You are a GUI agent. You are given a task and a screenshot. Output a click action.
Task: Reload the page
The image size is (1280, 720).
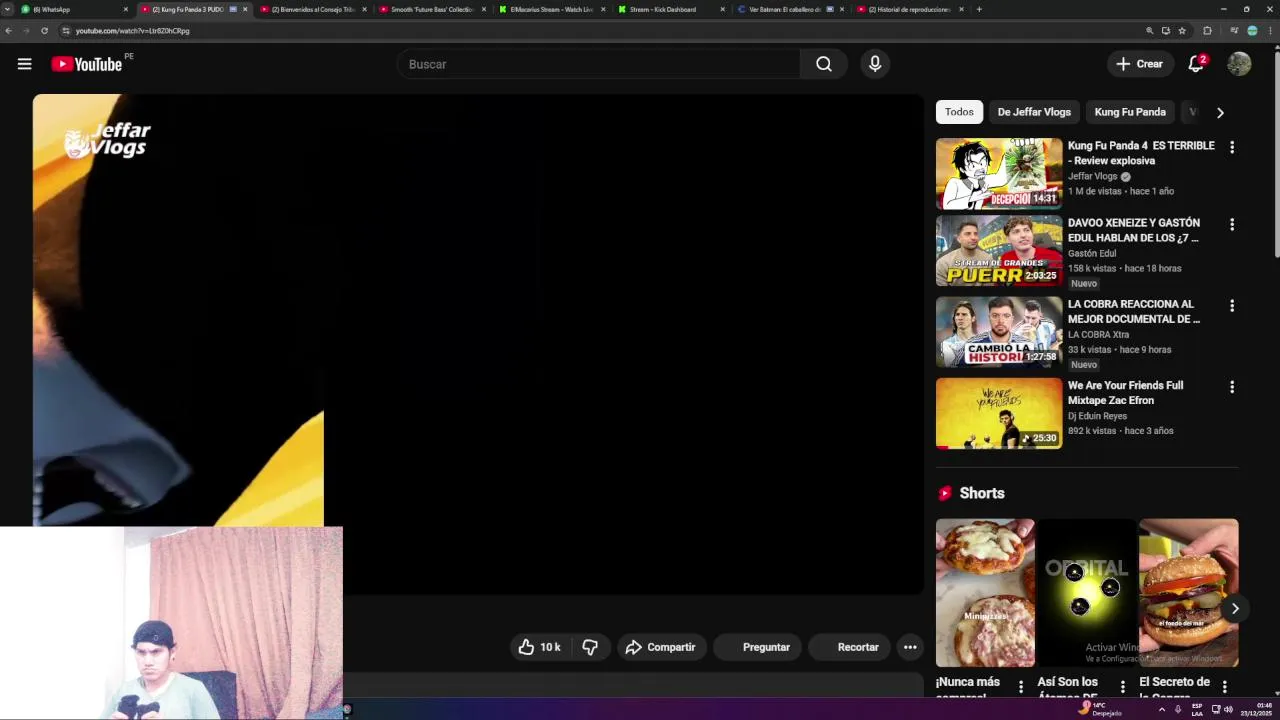coord(44,31)
